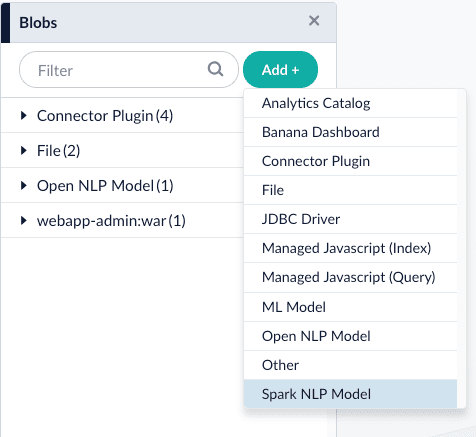
Task: Pick Open NLP Model in Add menu
Action: [350, 336]
